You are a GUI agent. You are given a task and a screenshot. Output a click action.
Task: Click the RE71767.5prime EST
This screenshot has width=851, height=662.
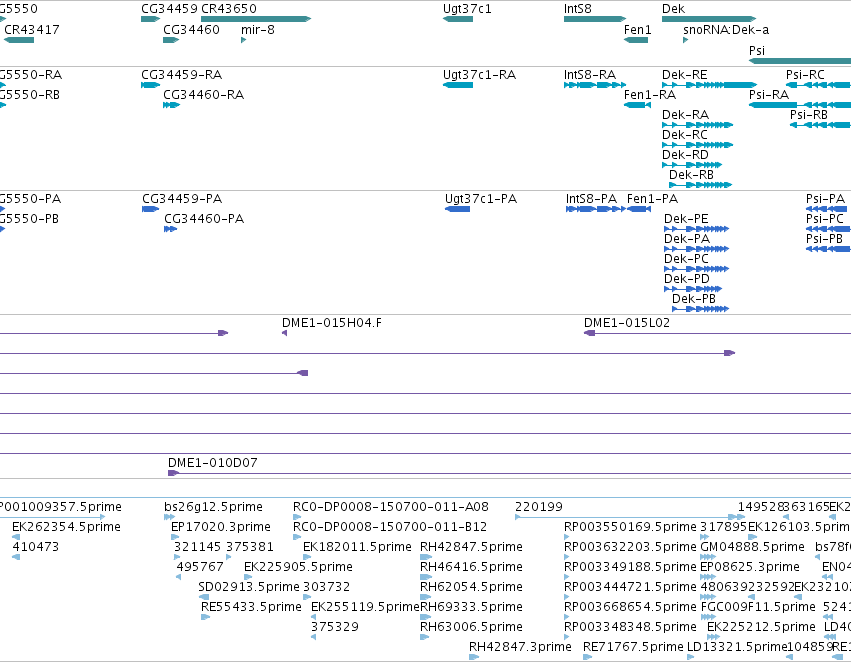coord(587,658)
